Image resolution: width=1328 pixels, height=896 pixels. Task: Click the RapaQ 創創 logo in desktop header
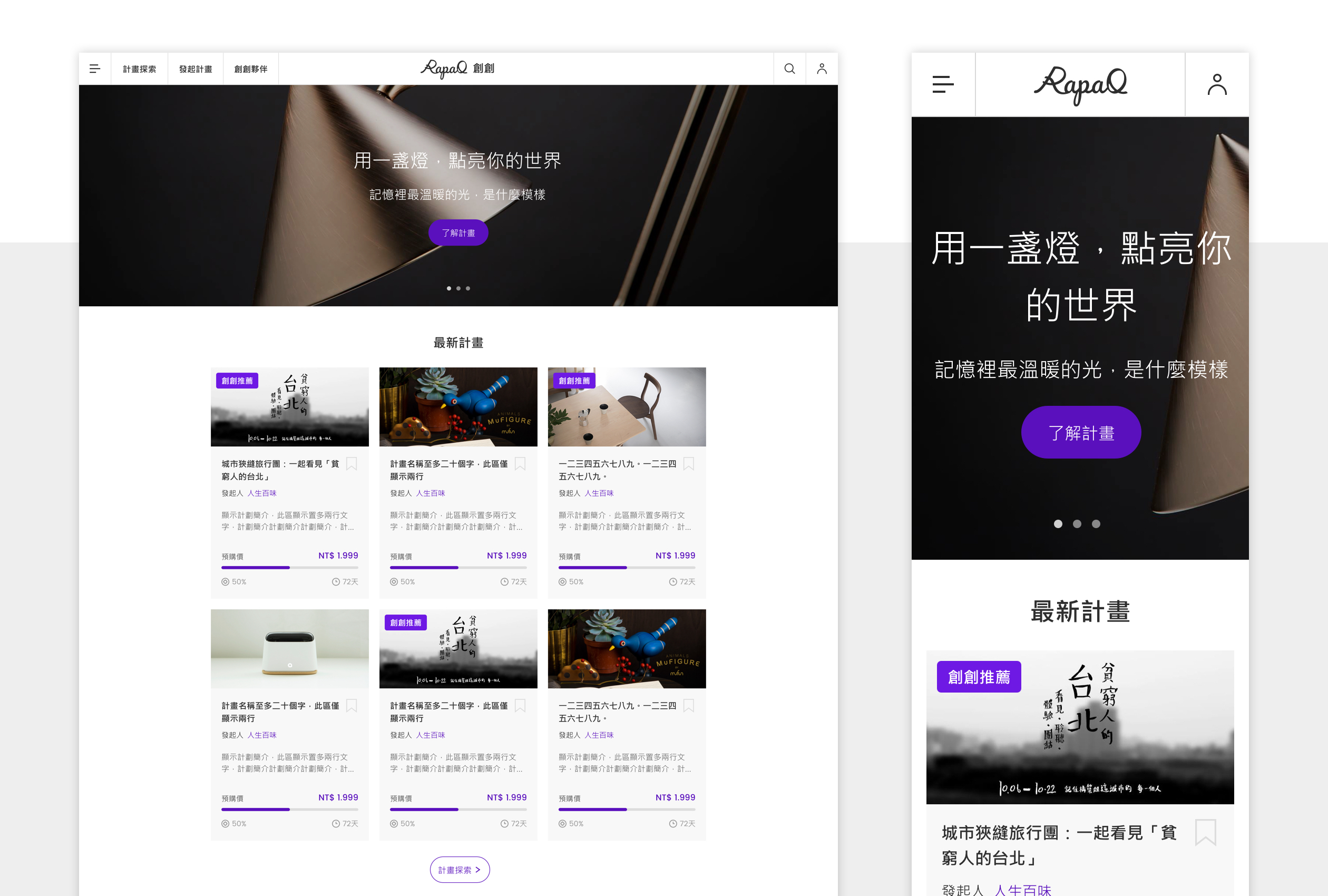click(457, 69)
